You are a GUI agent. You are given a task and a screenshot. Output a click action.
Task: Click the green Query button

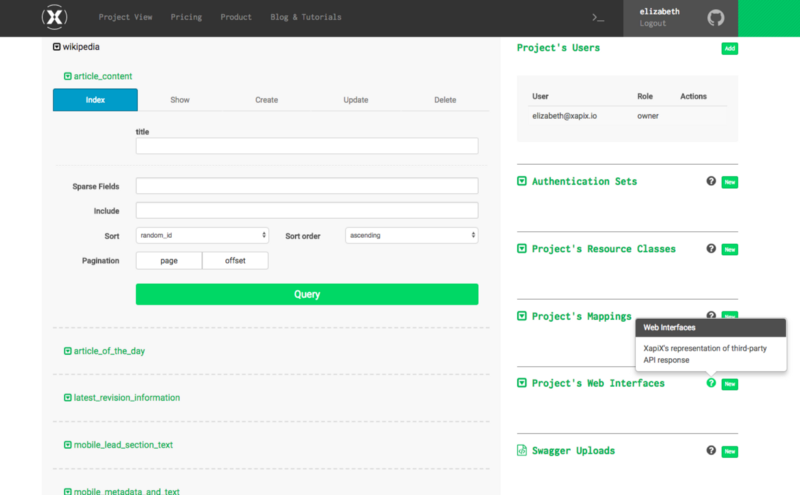click(307, 294)
